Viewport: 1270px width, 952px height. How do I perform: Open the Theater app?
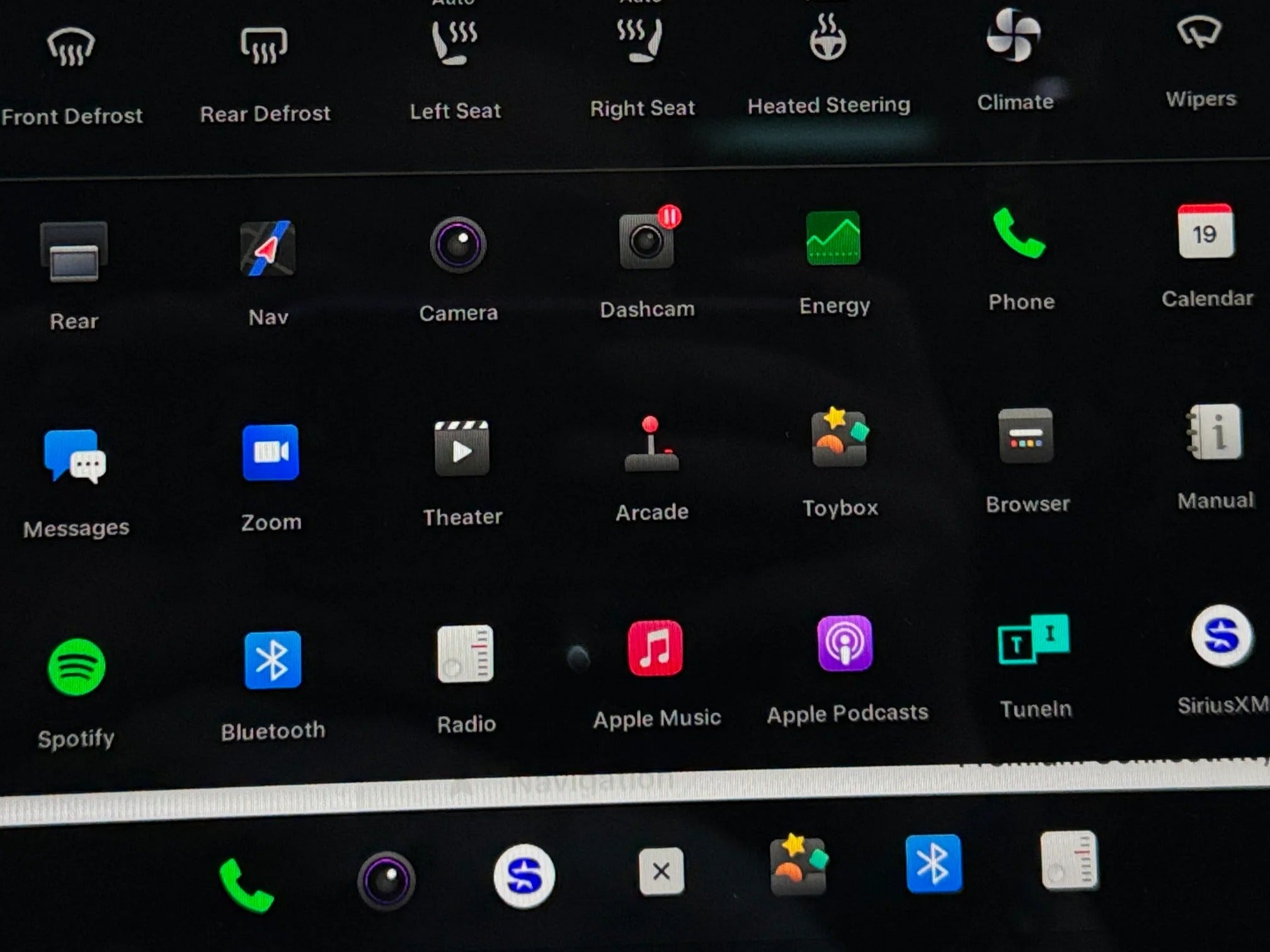click(462, 448)
